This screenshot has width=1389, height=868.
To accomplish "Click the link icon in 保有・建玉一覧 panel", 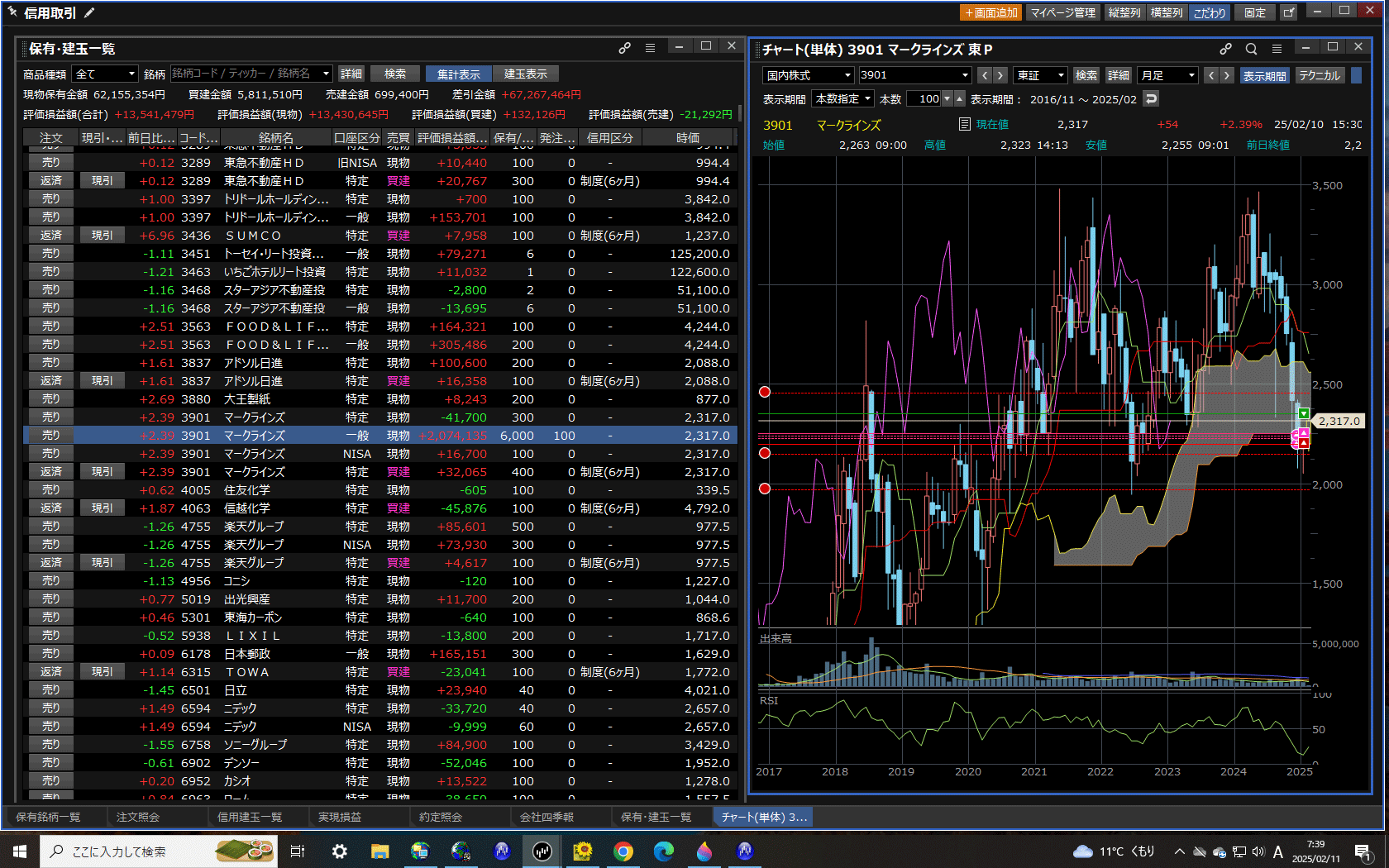I will (625, 48).
